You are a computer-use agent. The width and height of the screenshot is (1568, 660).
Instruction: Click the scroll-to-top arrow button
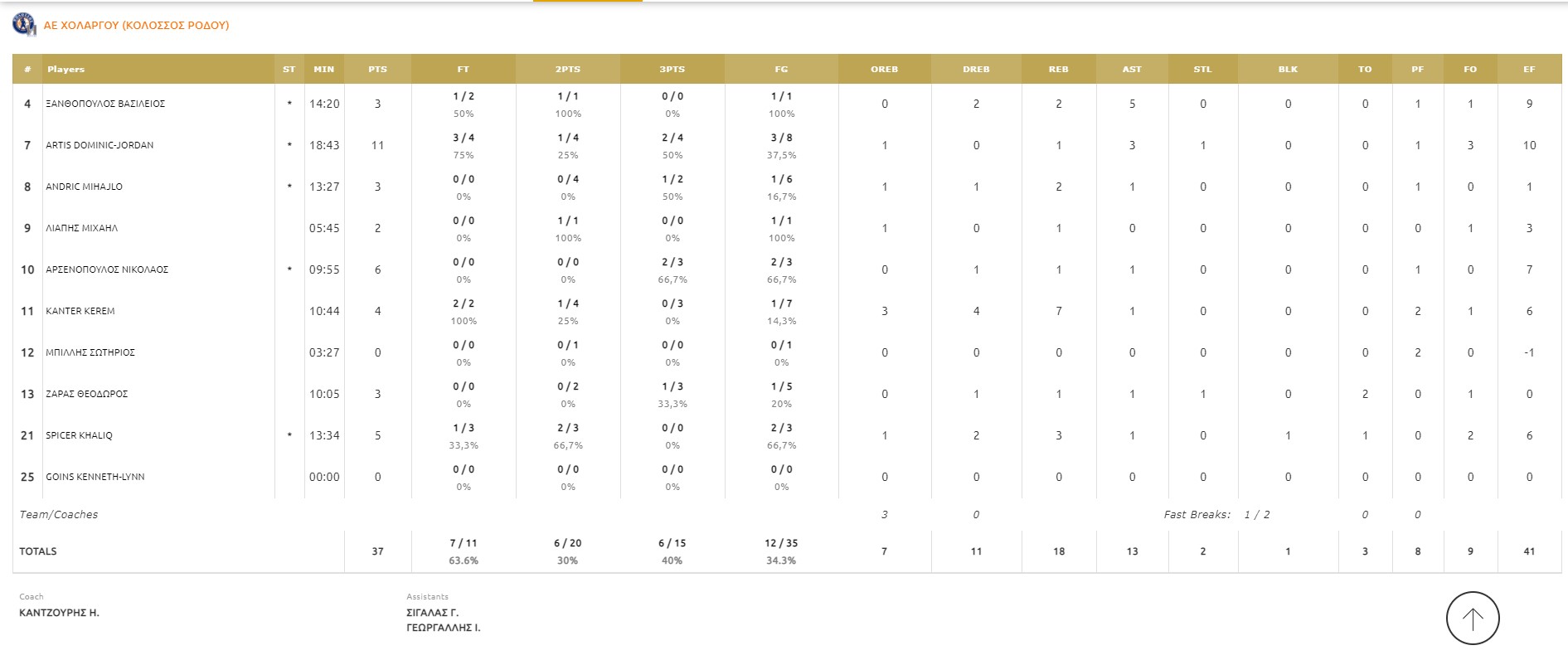(x=1472, y=618)
